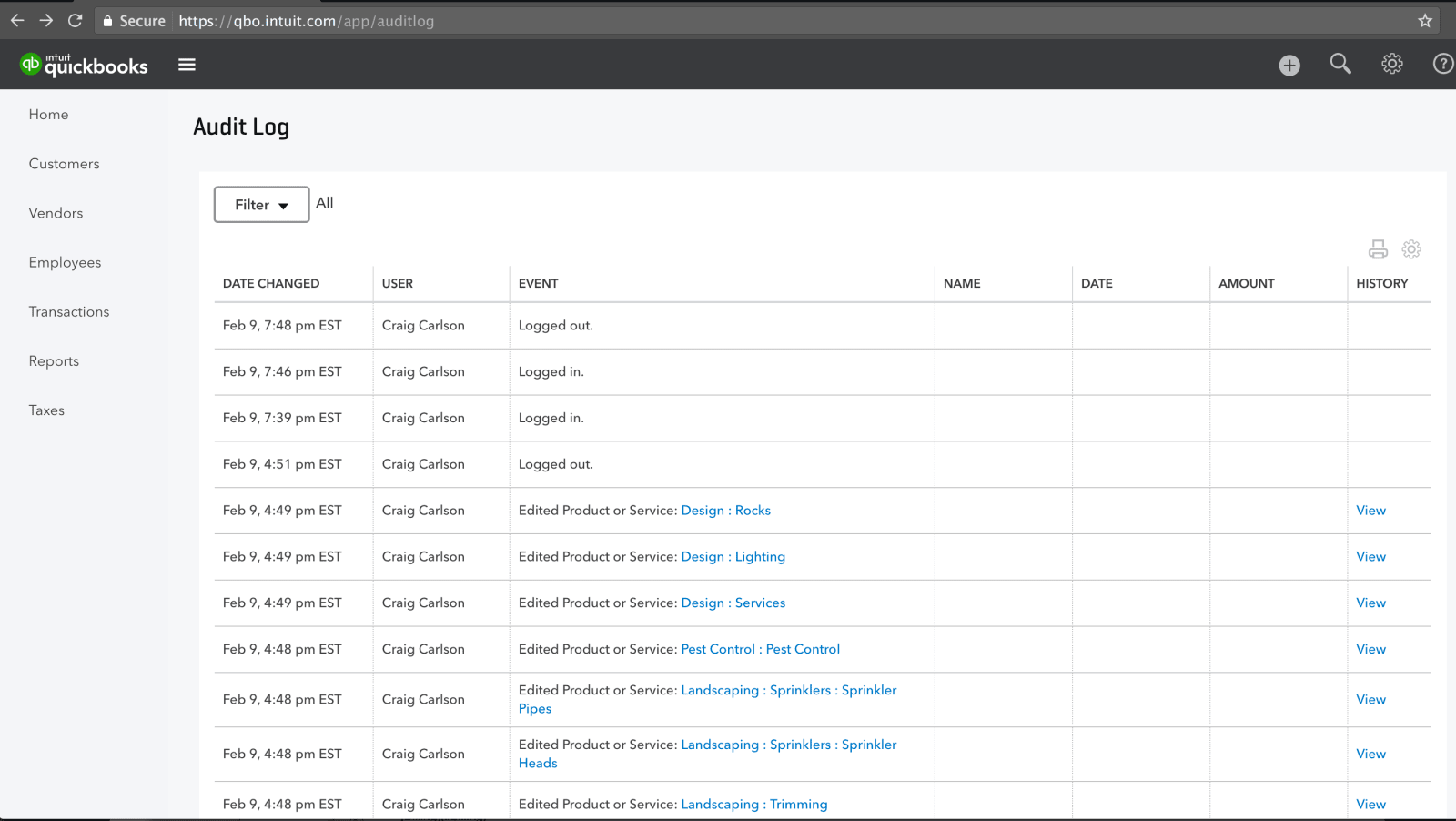1456x821 pixels.
Task: View history for Landscaping : Trimming row
Action: (1370, 805)
